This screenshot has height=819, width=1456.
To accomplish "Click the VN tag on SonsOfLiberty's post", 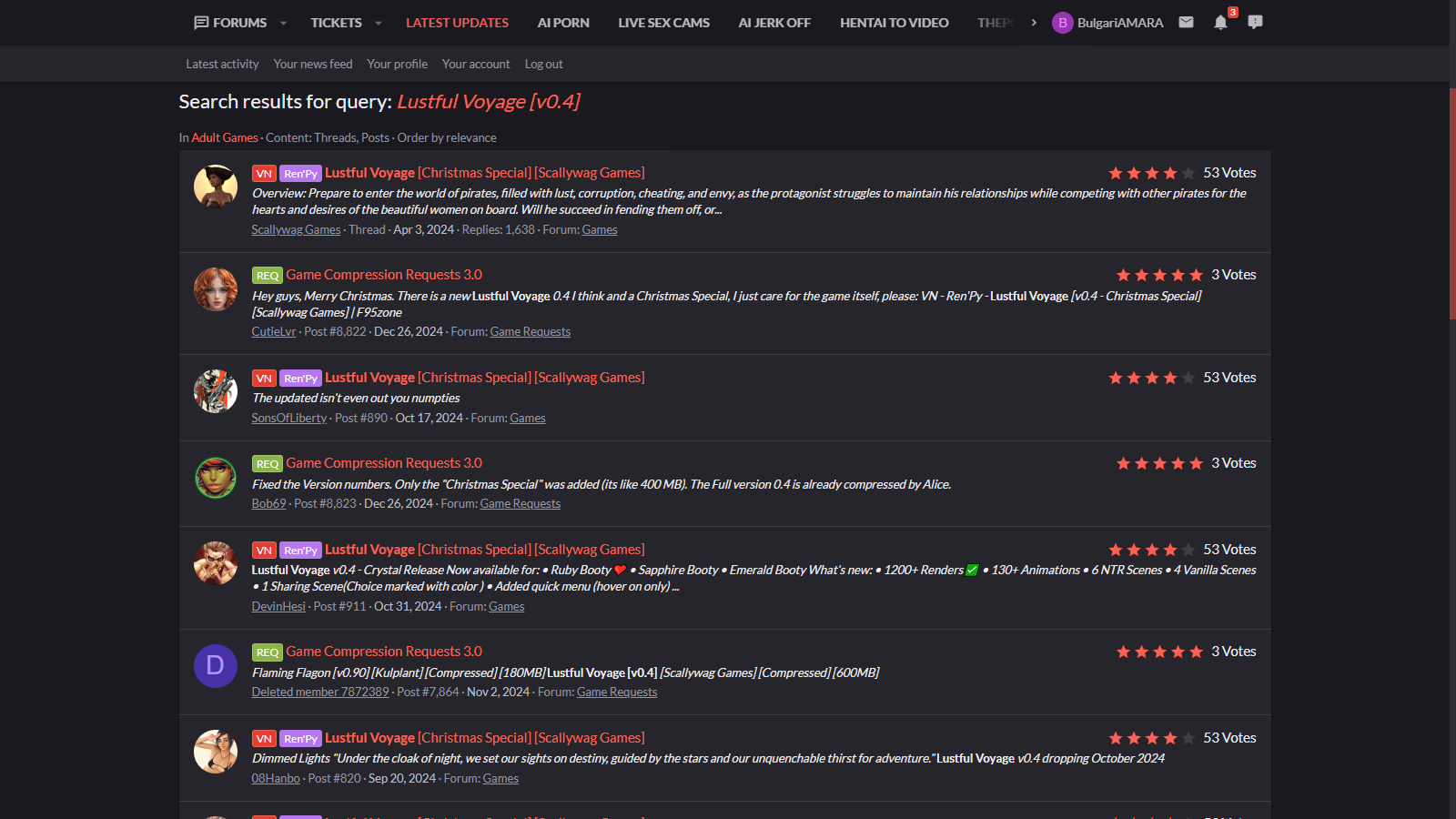I will [264, 379].
